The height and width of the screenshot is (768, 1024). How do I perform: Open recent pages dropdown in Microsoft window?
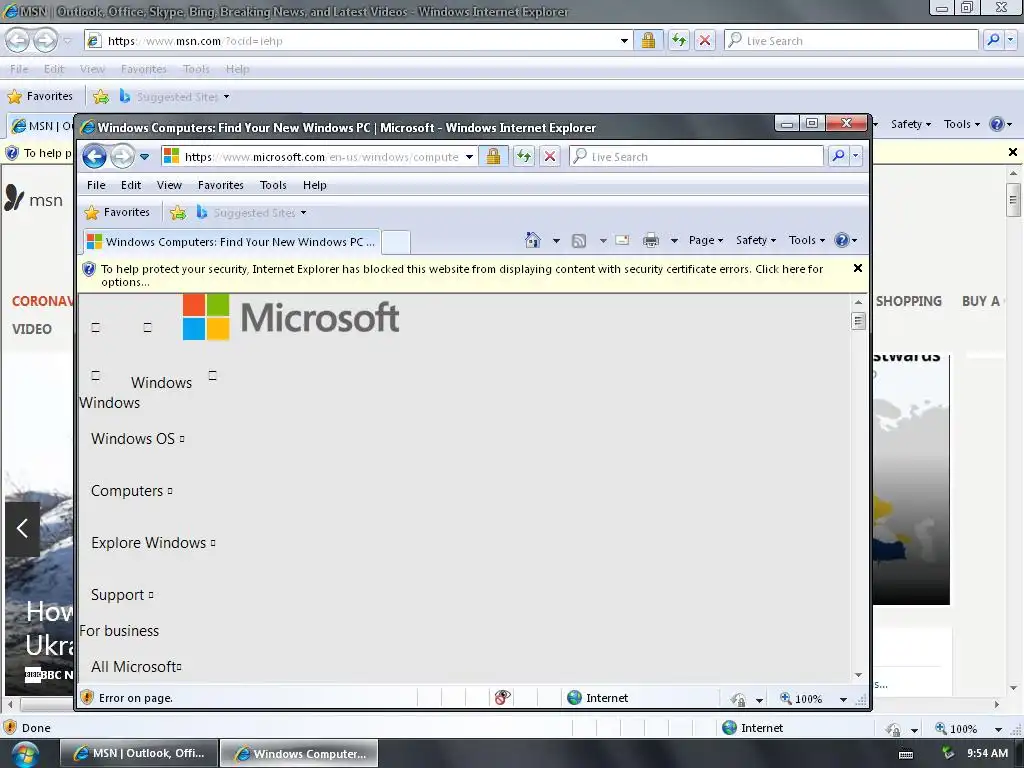click(x=144, y=157)
